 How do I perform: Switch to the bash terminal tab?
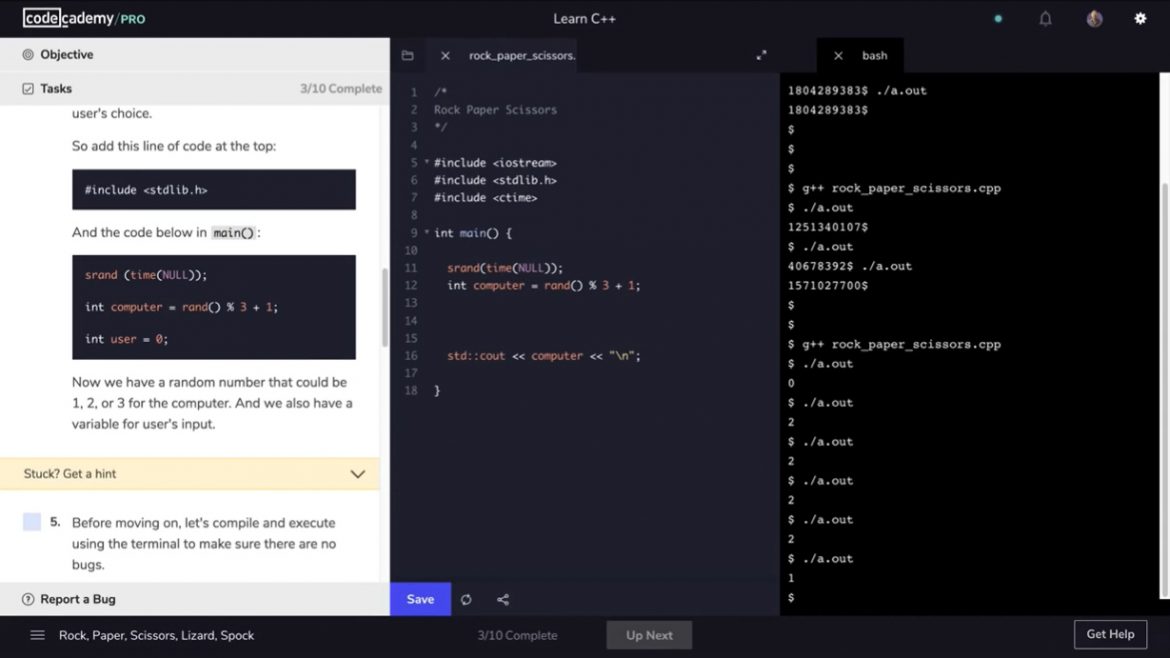875,55
